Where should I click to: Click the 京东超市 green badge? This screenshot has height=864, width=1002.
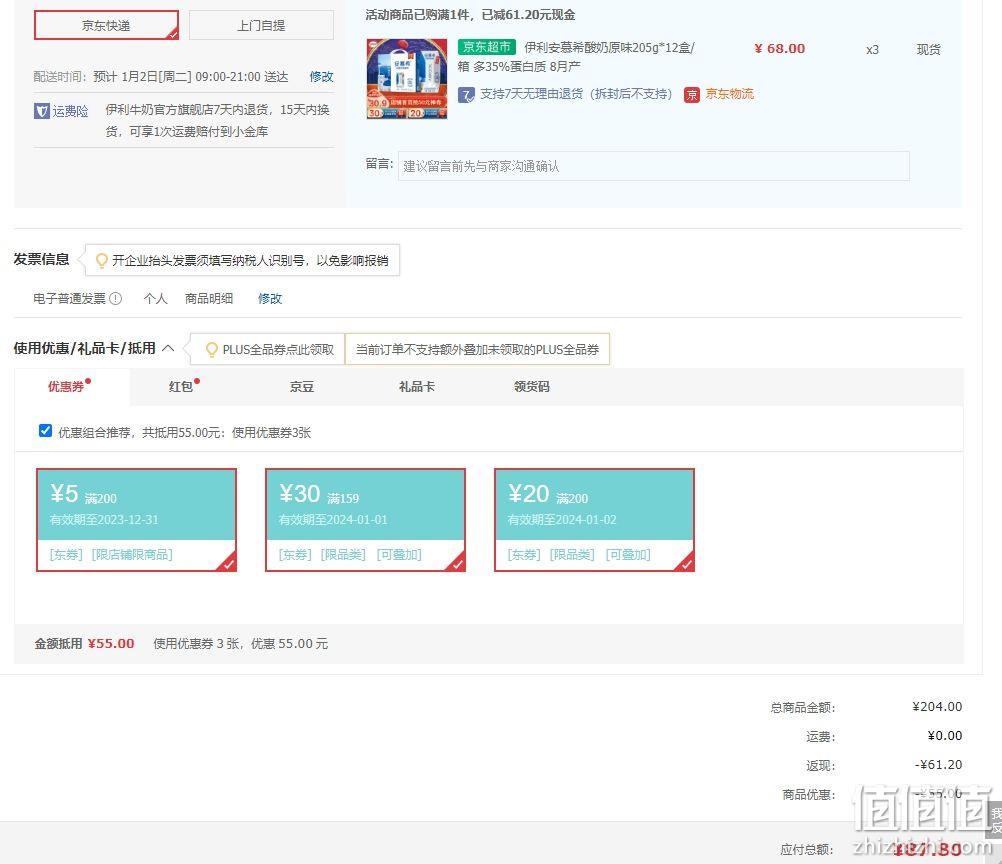[x=487, y=47]
